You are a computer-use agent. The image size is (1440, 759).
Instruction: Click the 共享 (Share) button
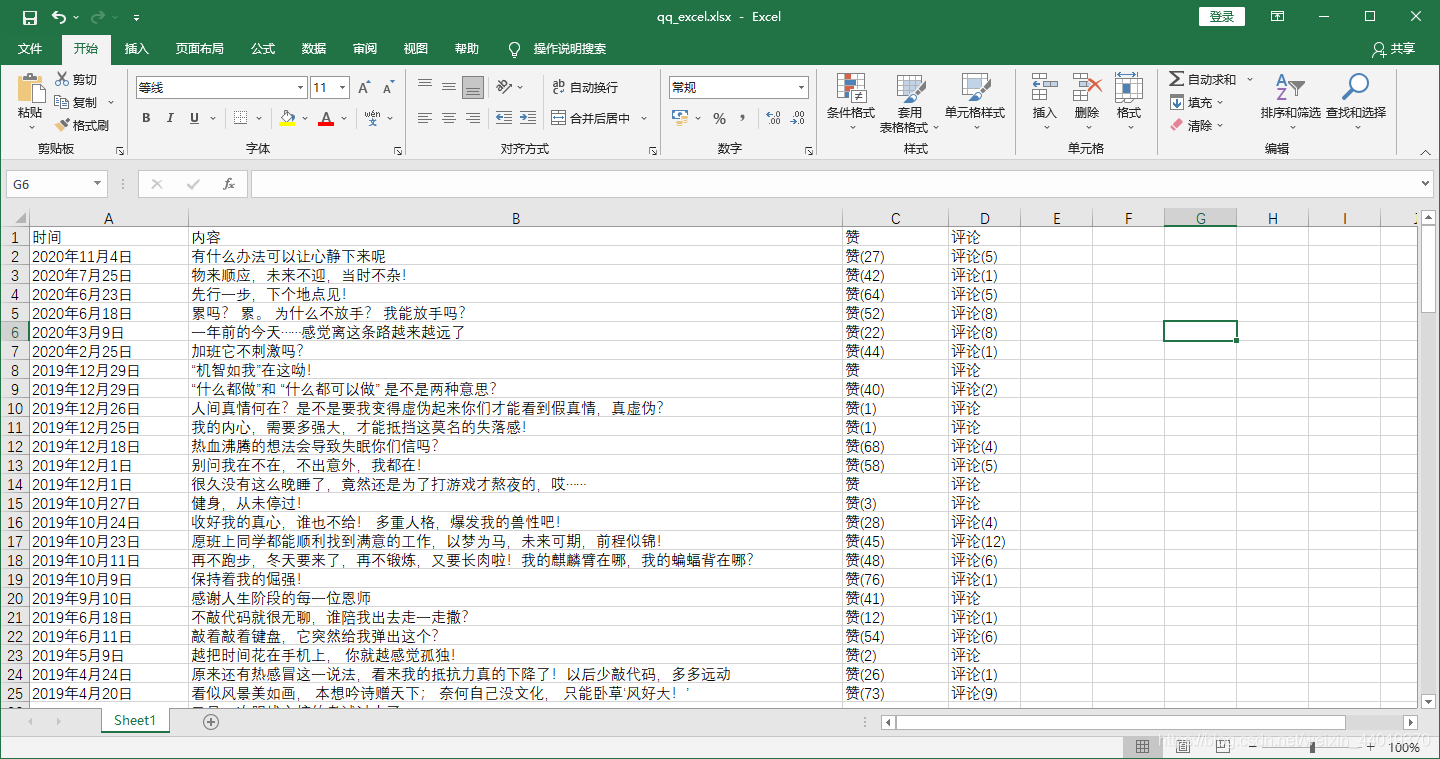click(1394, 49)
